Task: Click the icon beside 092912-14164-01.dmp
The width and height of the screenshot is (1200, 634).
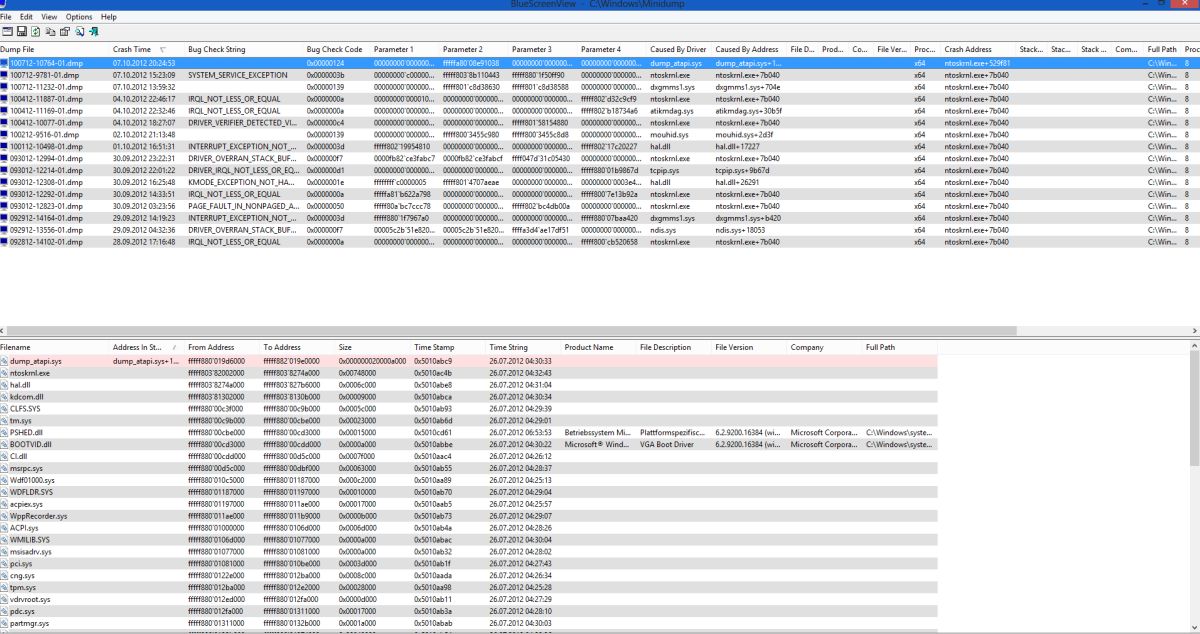Action: [4, 217]
